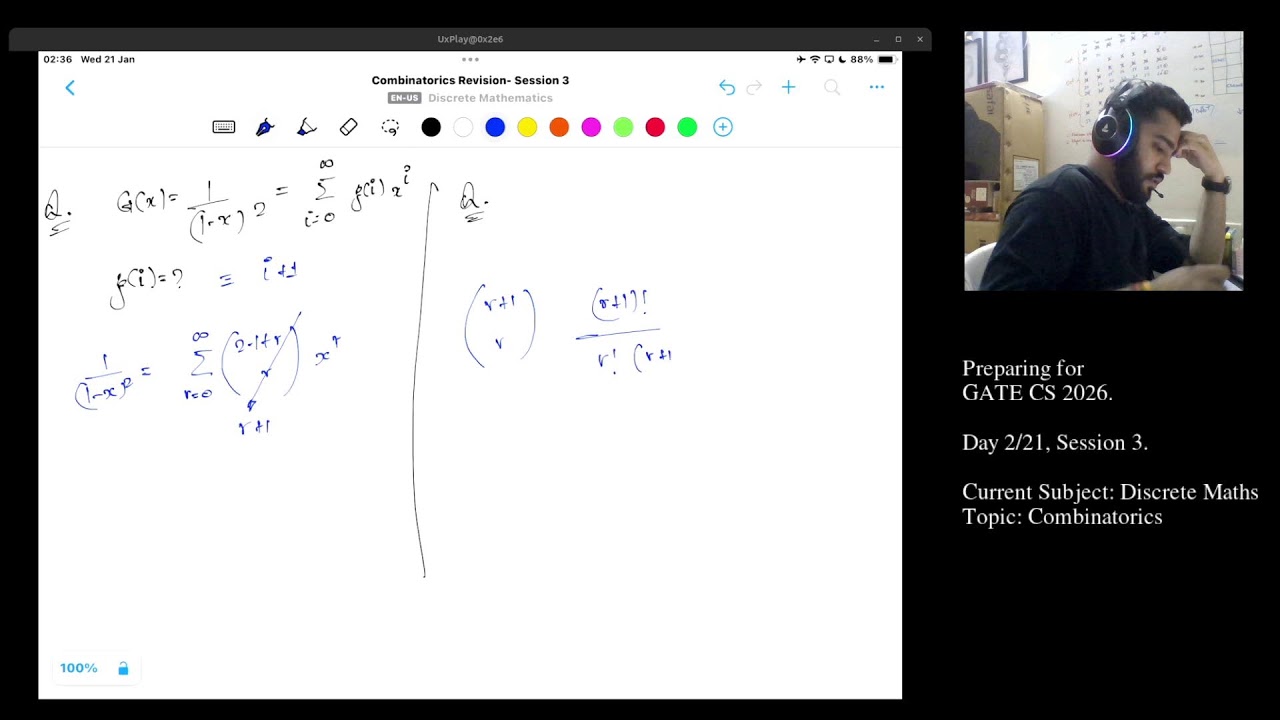
Task: Open the Discrete Mathematics subject label
Action: (490, 98)
